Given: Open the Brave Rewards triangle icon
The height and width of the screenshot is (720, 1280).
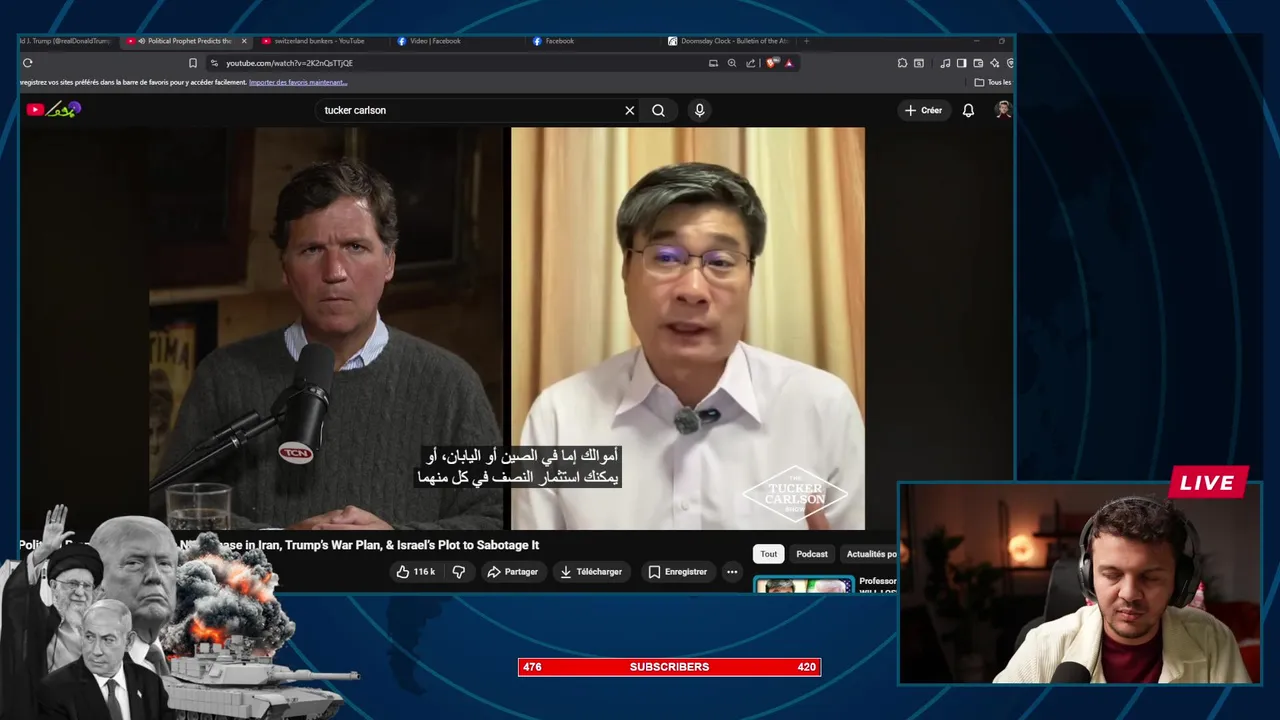Looking at the screenshot, I should [789, 63].
